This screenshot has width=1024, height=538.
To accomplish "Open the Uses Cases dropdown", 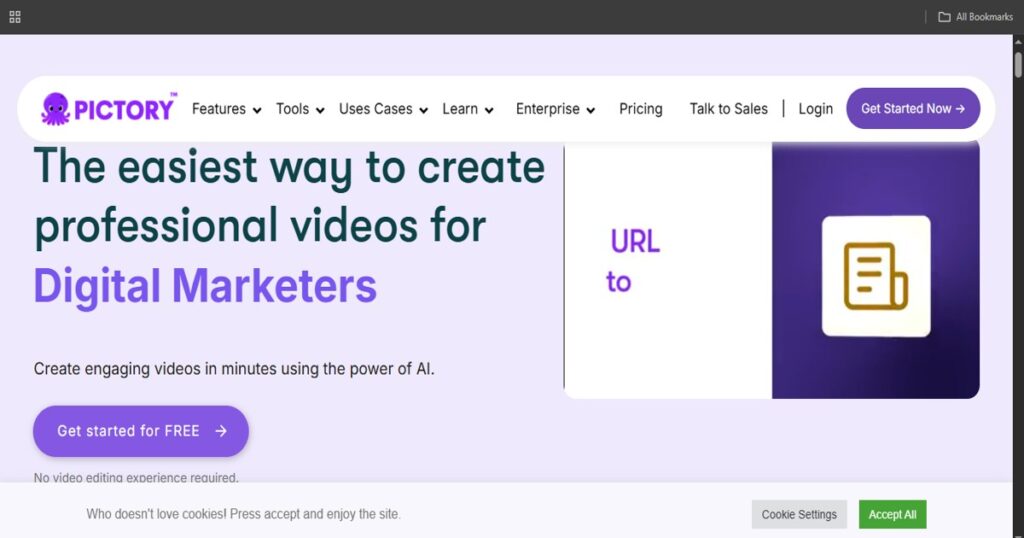I will [383, 109].
